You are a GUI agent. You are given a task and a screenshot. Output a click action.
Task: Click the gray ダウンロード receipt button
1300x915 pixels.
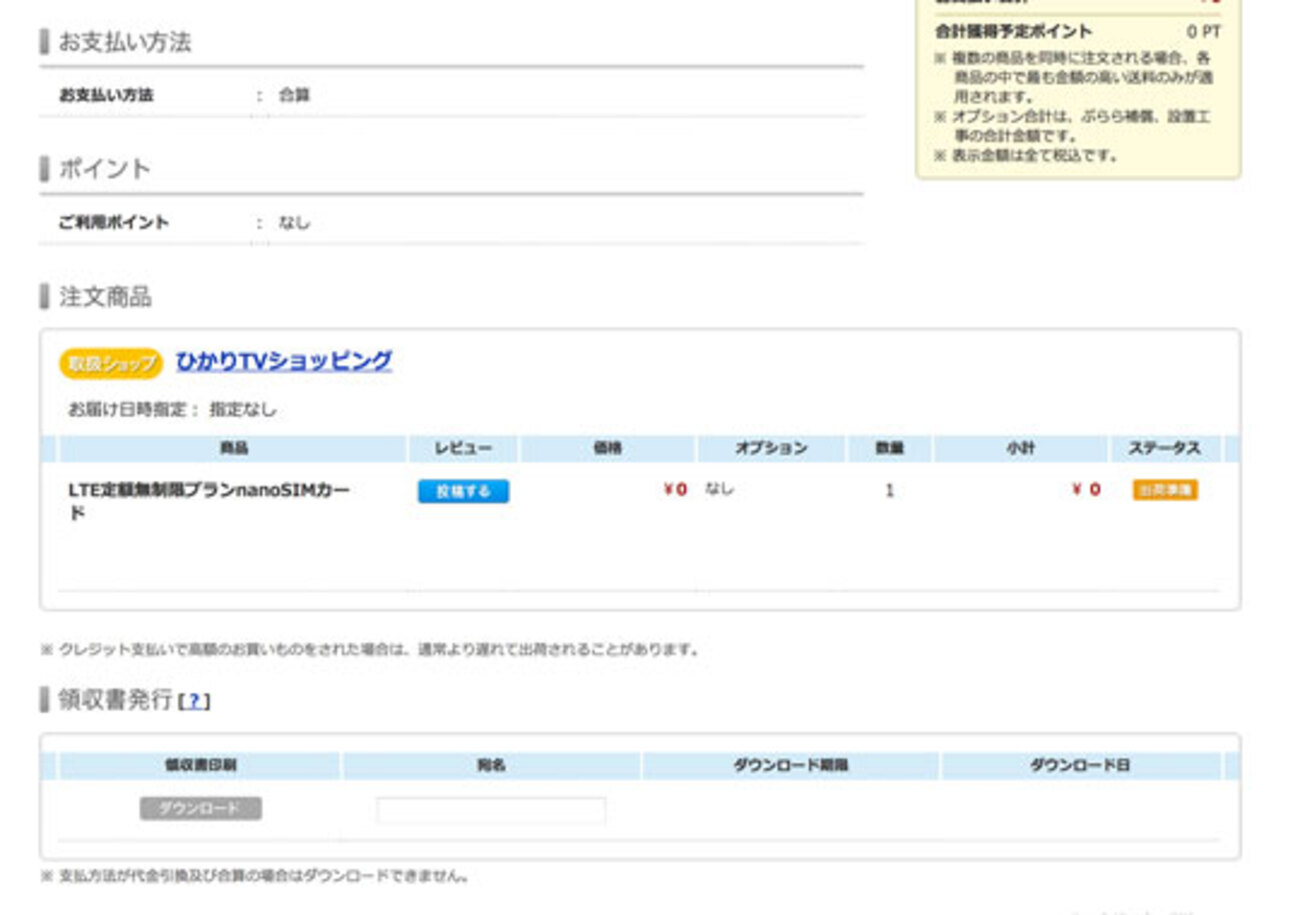[x=201, y=809]
